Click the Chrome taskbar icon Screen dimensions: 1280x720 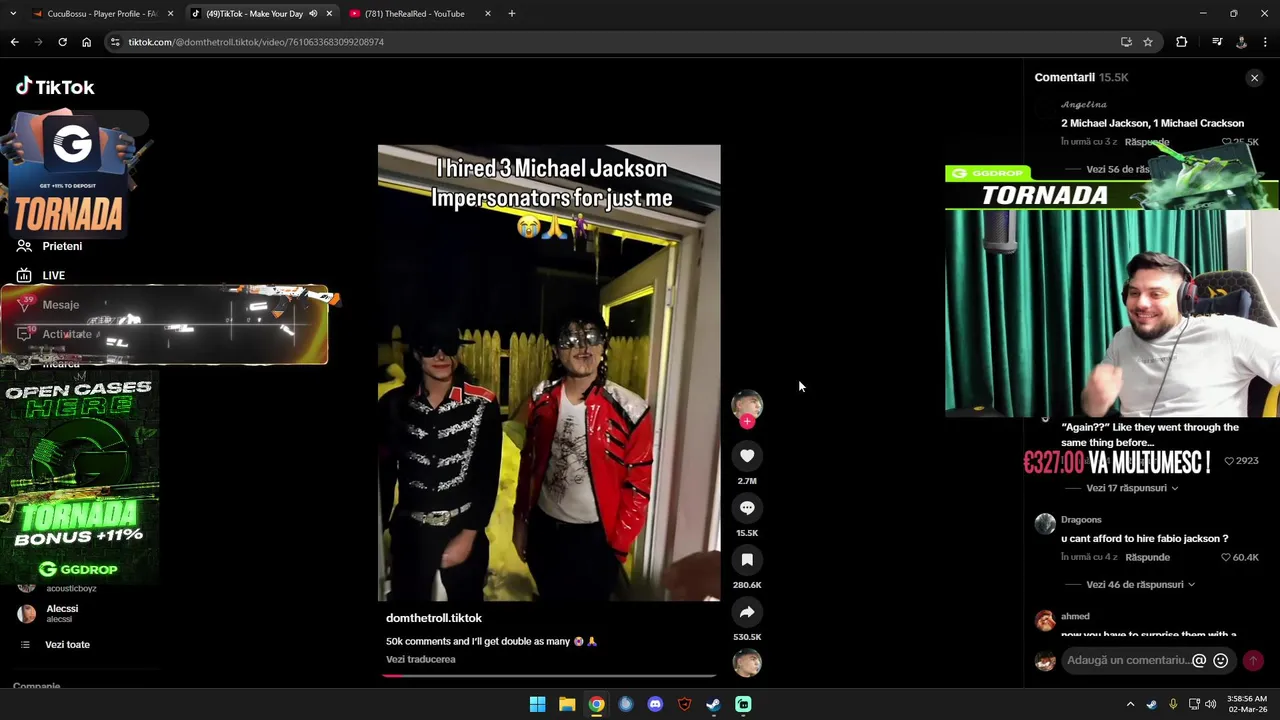[x=596, y=704]
